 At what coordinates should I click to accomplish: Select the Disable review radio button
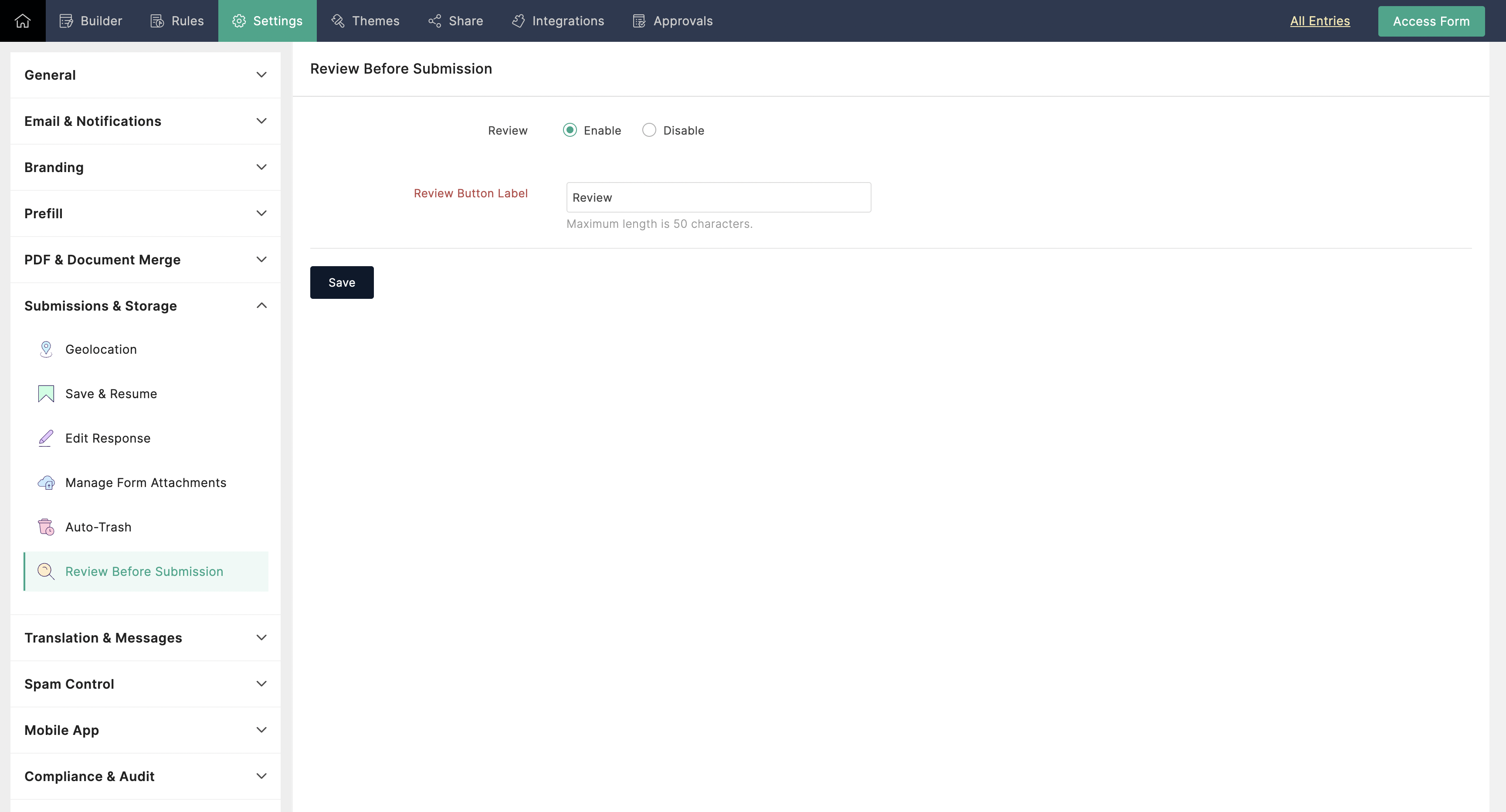click(649, 130)
